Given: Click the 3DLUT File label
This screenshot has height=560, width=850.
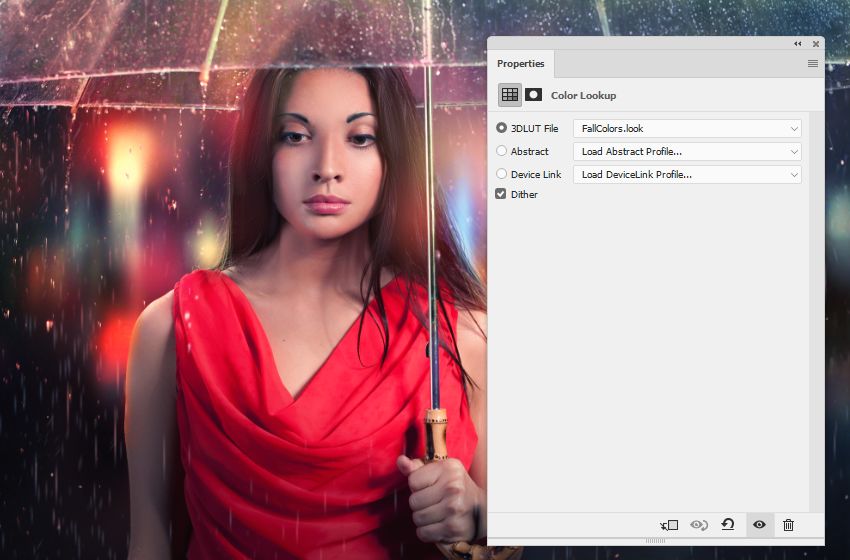Looking at the screenshot, I should [x=535, y=128].
